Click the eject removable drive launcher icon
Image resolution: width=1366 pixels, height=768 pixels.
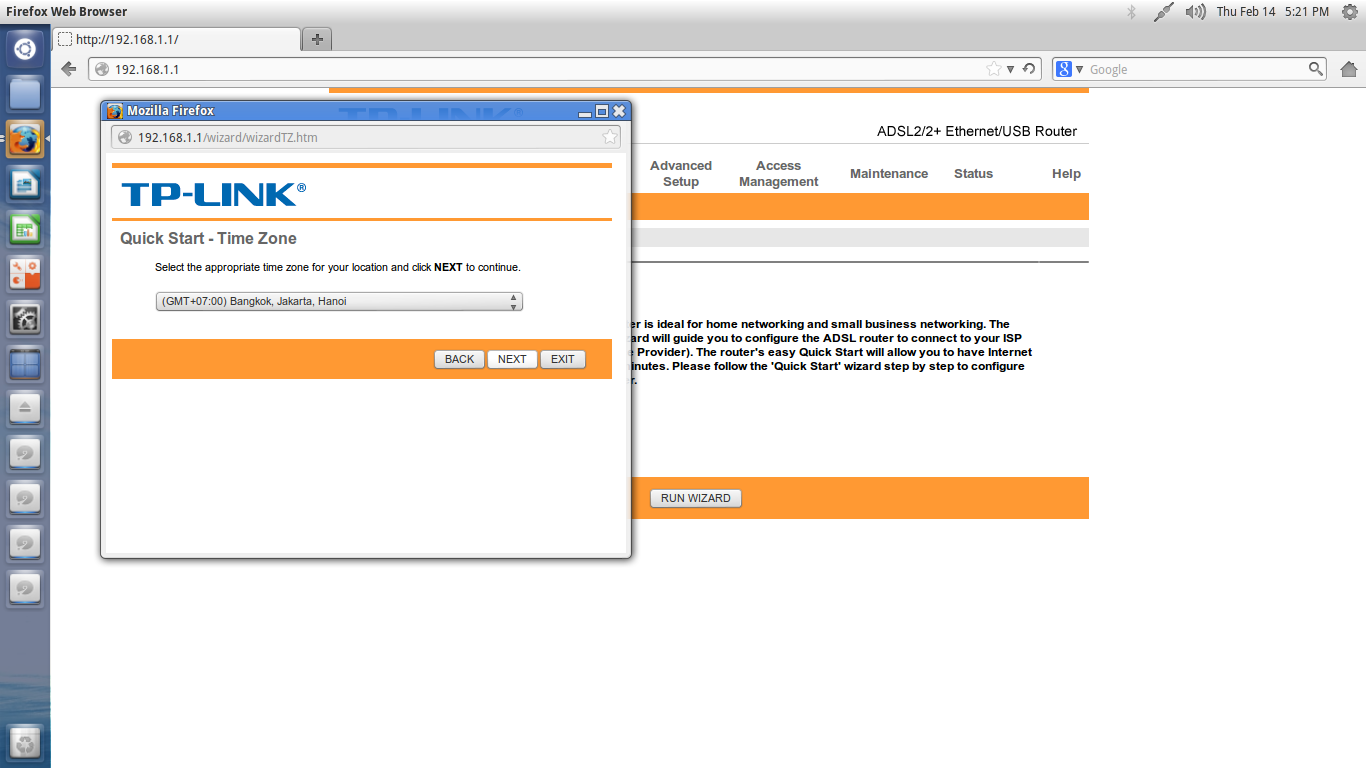point(25,407)
